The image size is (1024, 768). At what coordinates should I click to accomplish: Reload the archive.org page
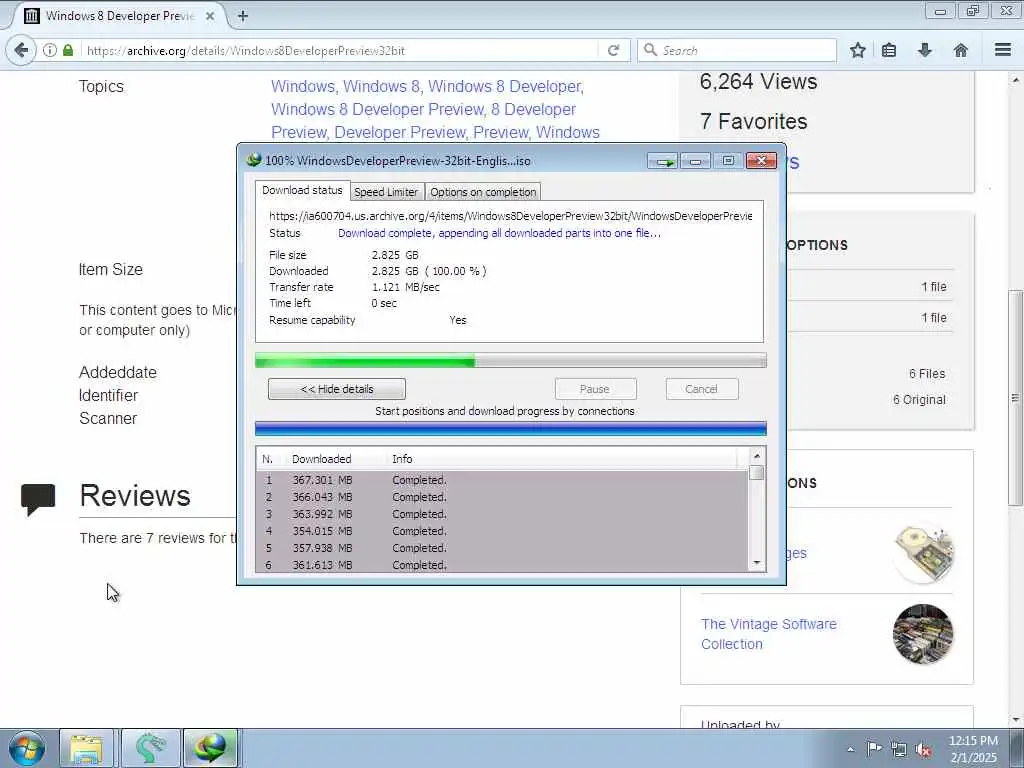[613, 50]
